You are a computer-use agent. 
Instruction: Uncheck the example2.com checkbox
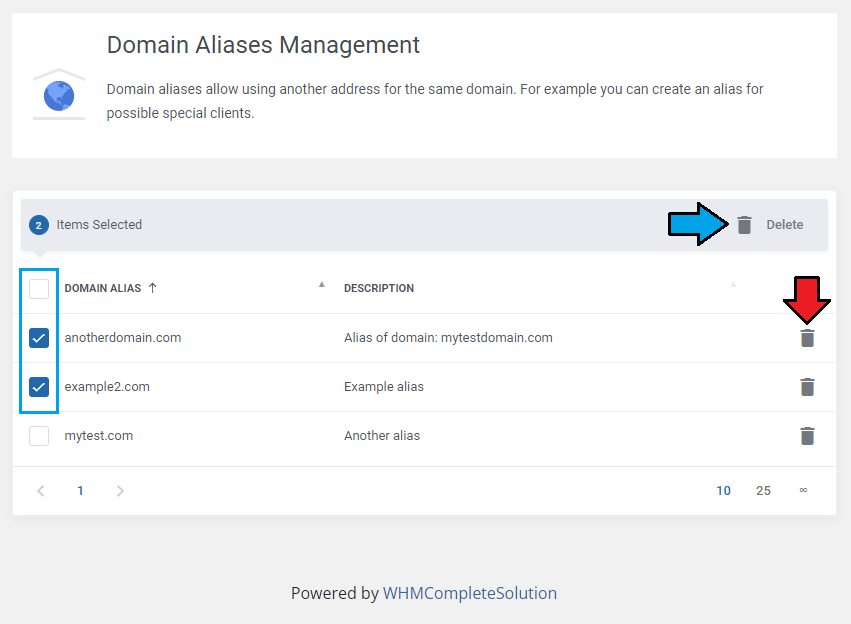pos(39,387)
